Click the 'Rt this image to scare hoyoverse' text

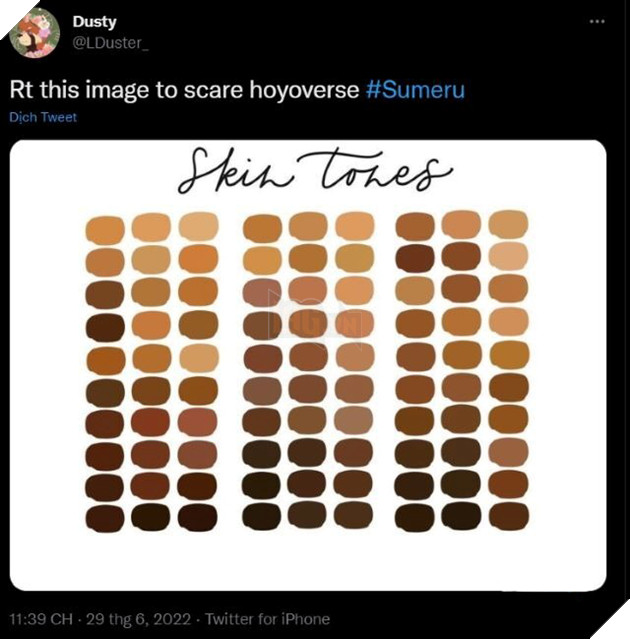183,89
